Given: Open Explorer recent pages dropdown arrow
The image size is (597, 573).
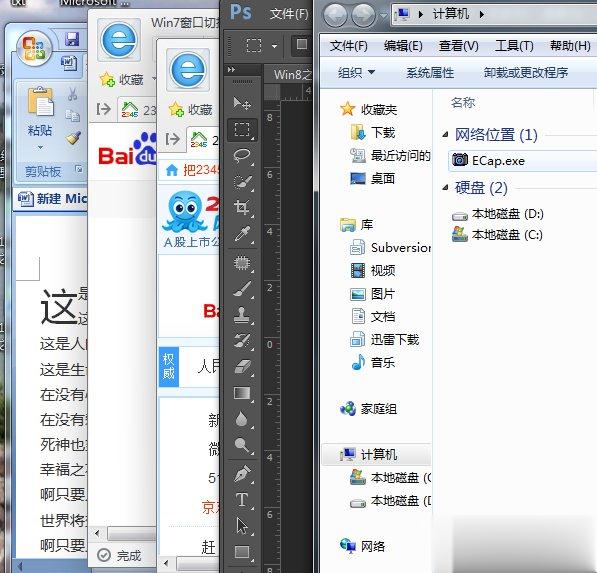Looking at the screenshot, I should point(383,16).
